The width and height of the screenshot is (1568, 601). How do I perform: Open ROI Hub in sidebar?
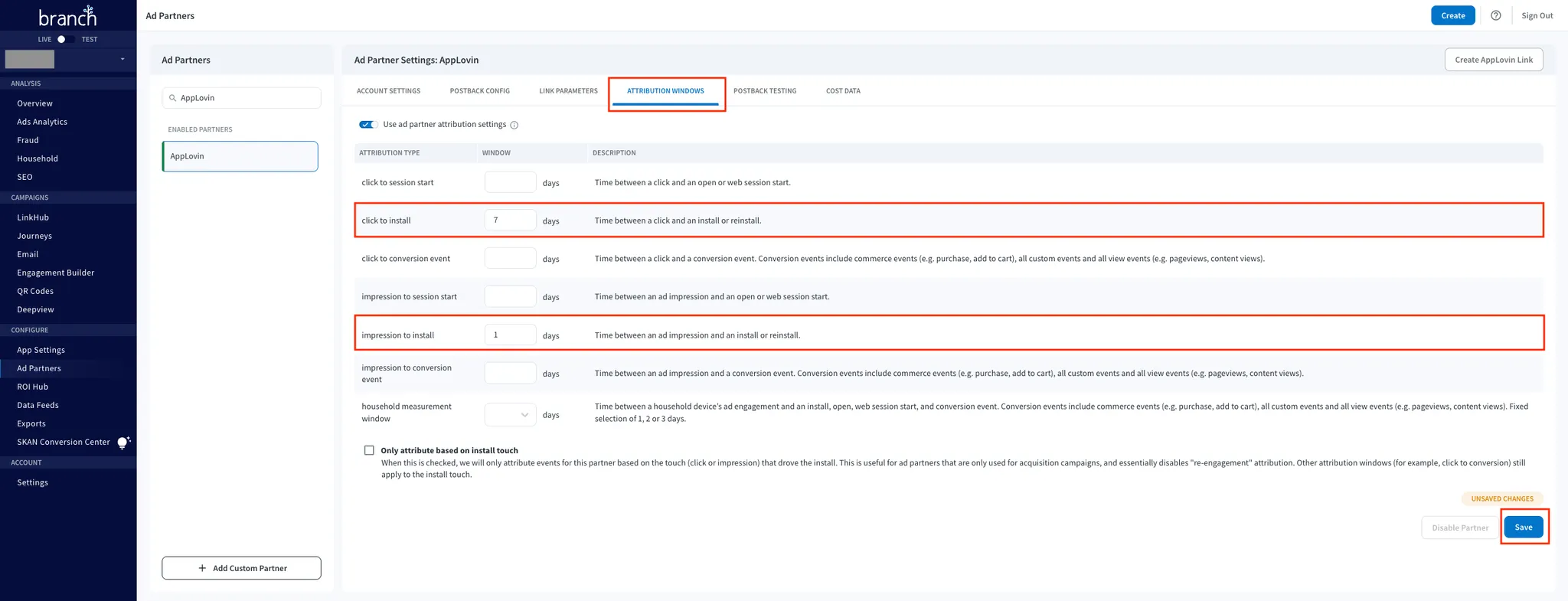(x=33, y=387)
